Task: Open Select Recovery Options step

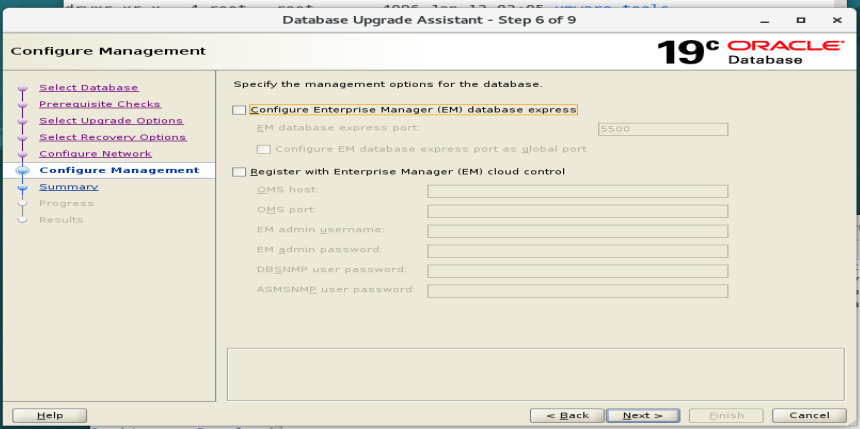Action: point(112,137)
